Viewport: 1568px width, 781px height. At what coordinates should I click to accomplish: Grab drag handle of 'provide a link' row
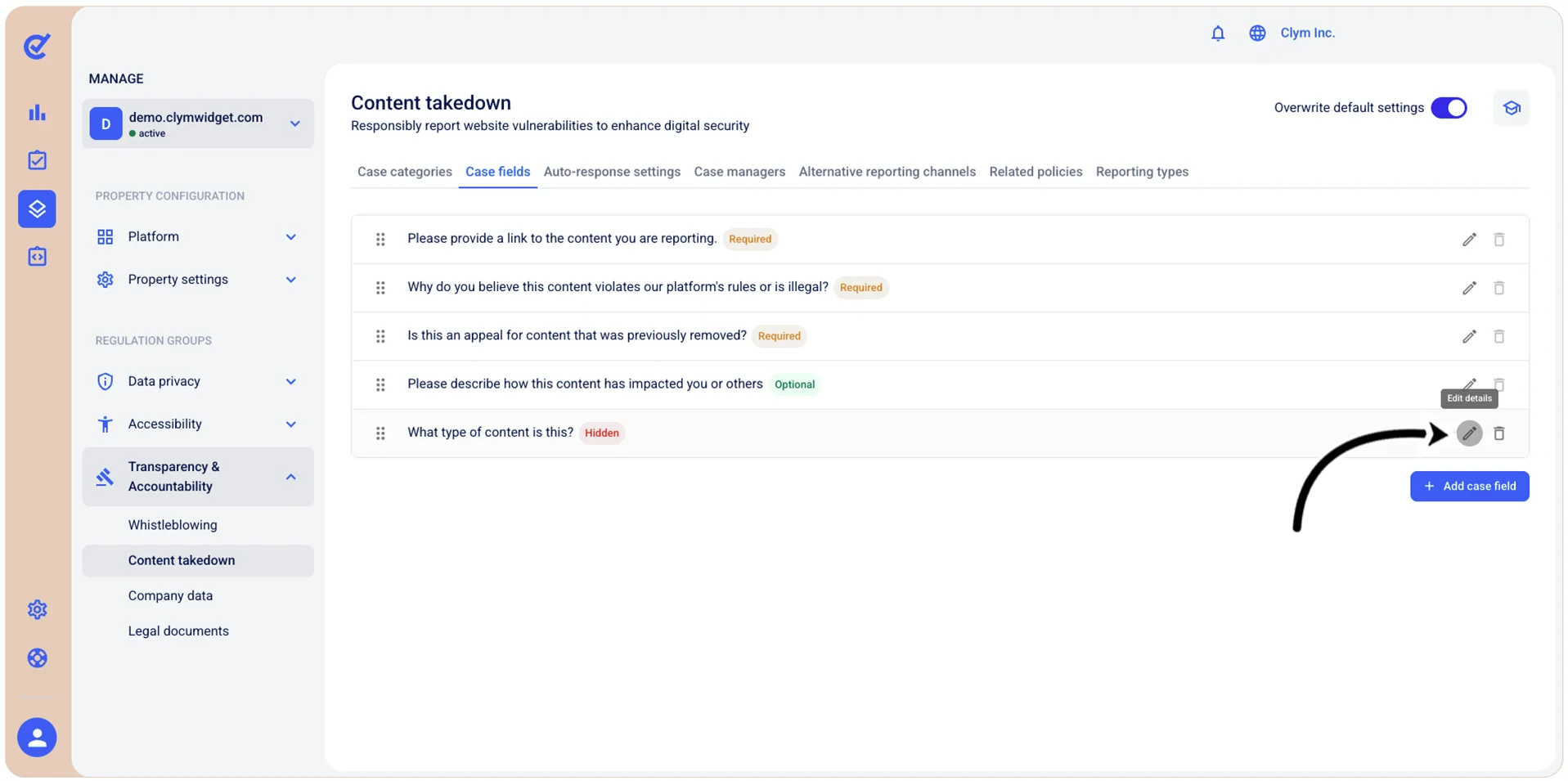380,240
